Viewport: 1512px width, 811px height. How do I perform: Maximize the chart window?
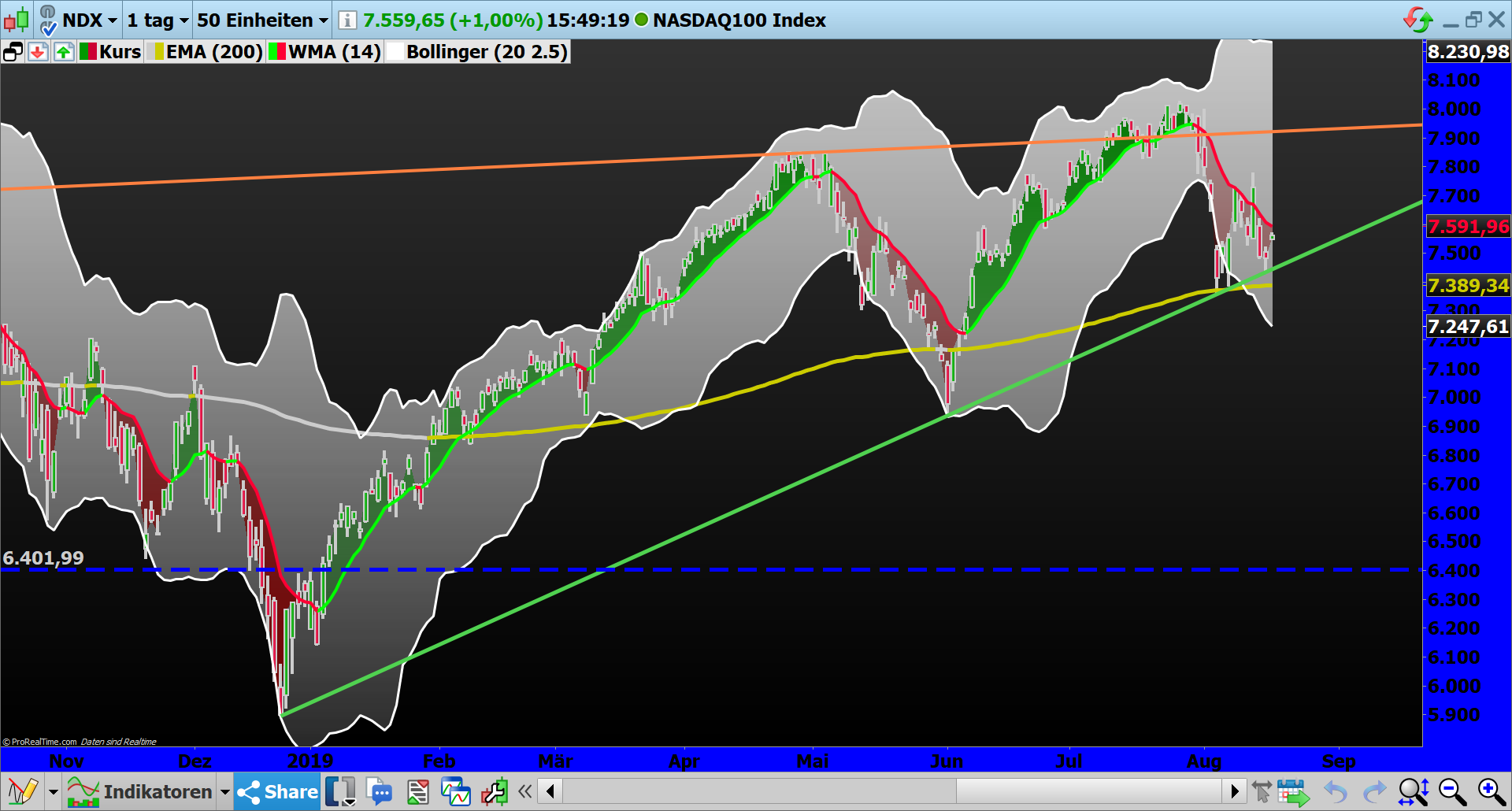click(1473, 20)
